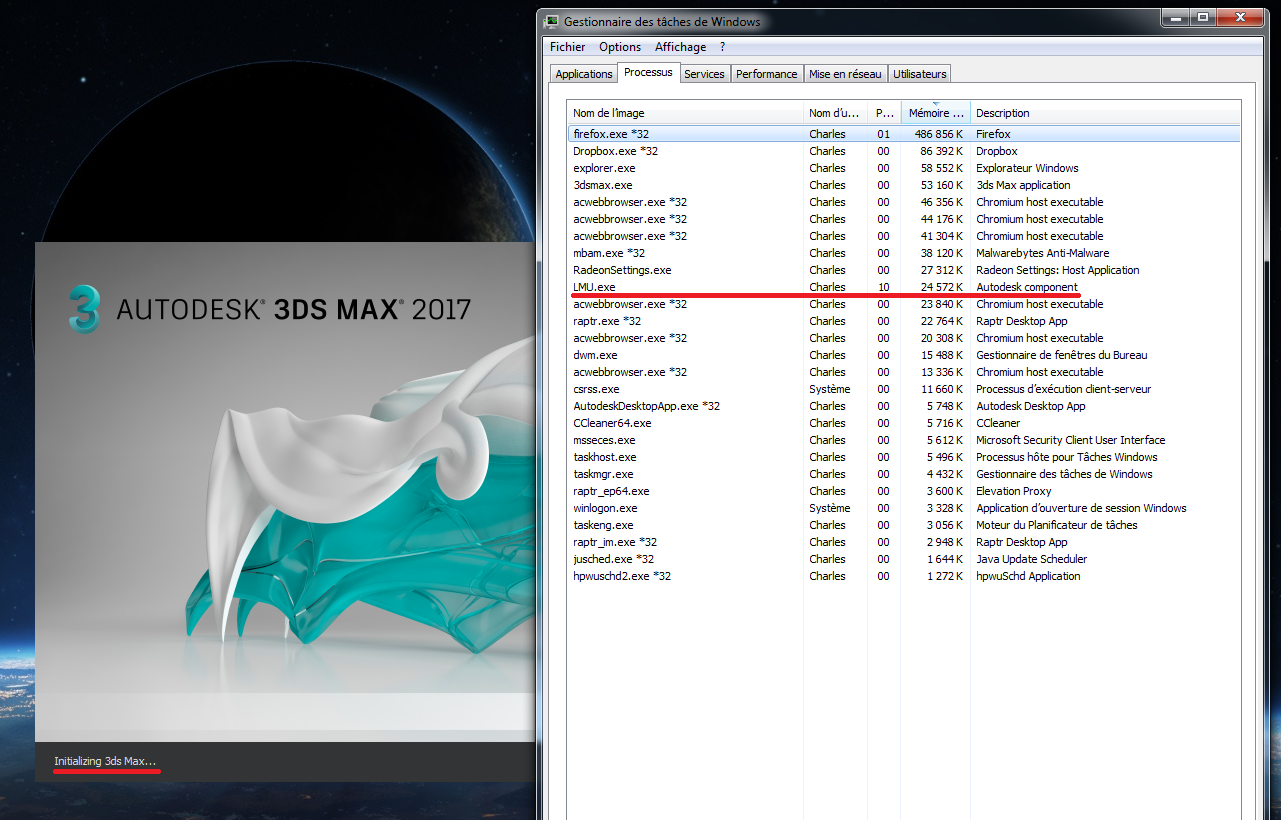
Task: Select the winlogon.exe process
Action: coord(904,508)
